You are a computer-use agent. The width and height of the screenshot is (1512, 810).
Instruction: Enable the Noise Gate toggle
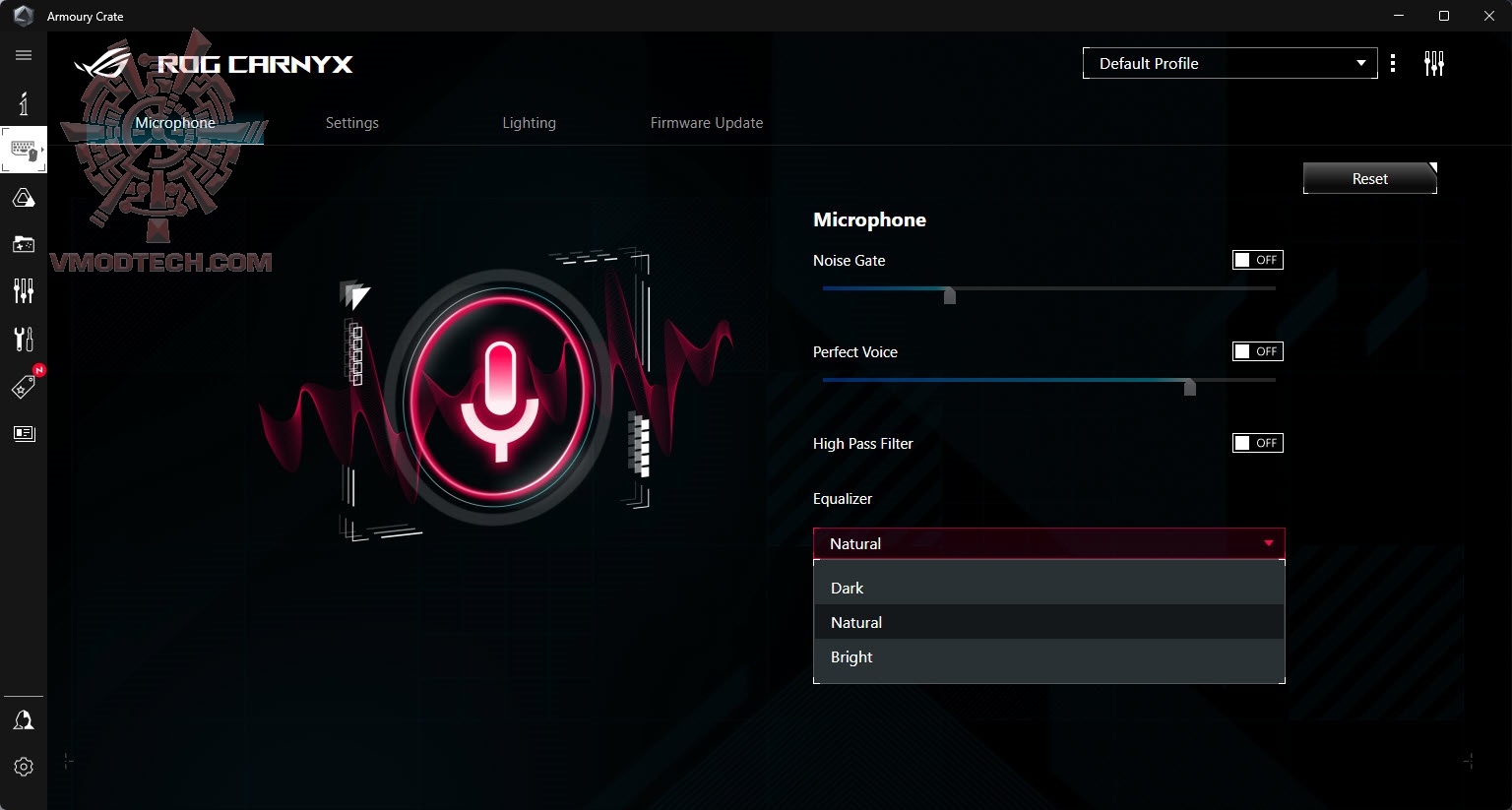pyautogui.click(x=1257, y=259)
